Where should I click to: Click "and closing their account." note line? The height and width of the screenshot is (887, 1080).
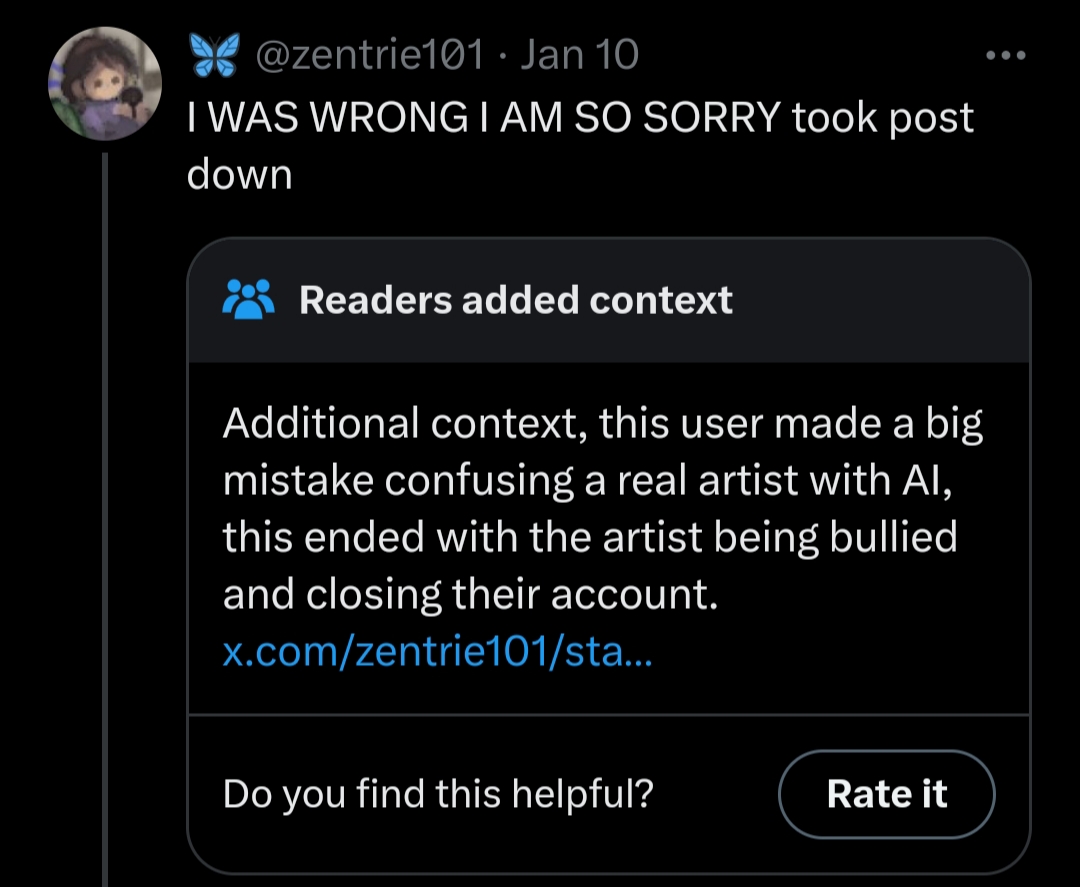click(x=470, y=595)
